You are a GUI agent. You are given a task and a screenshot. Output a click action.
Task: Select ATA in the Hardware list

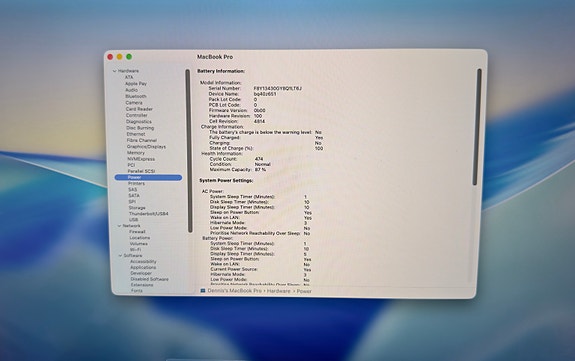(x=129, y=77)
